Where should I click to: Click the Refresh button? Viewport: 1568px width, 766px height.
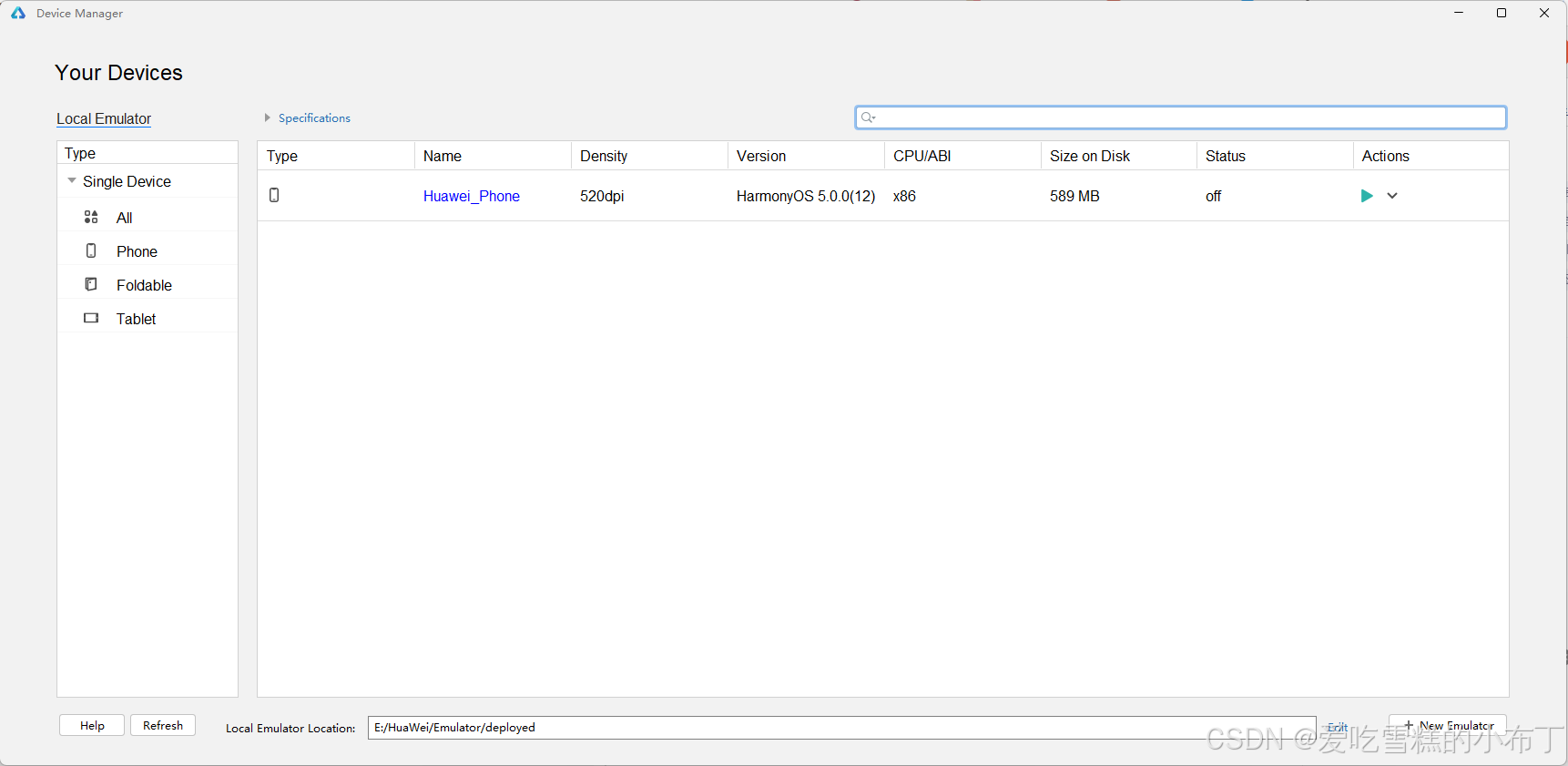tap(163, 725)
